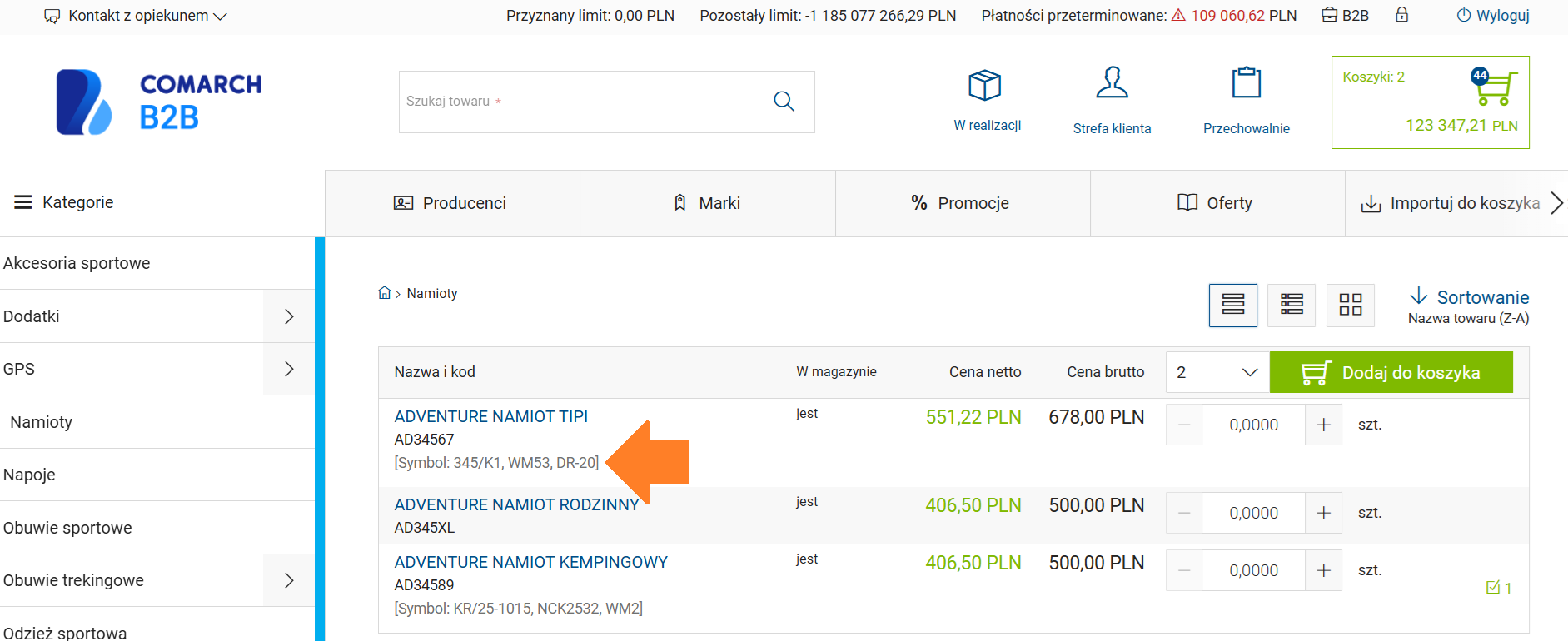Open Strefa klienta user icon
The height and width of the screenshot is (641, 1568).
pyautogui.click(x=1112, y=83)
